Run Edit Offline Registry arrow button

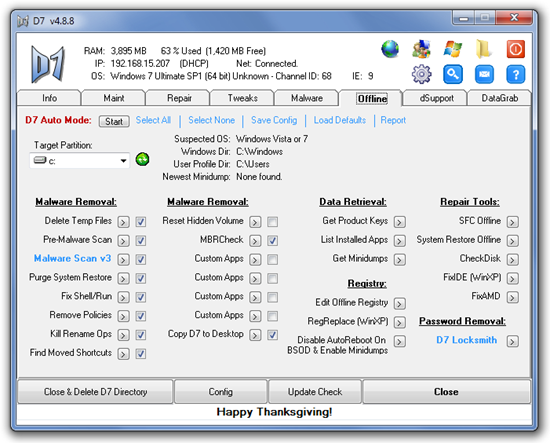400,304
